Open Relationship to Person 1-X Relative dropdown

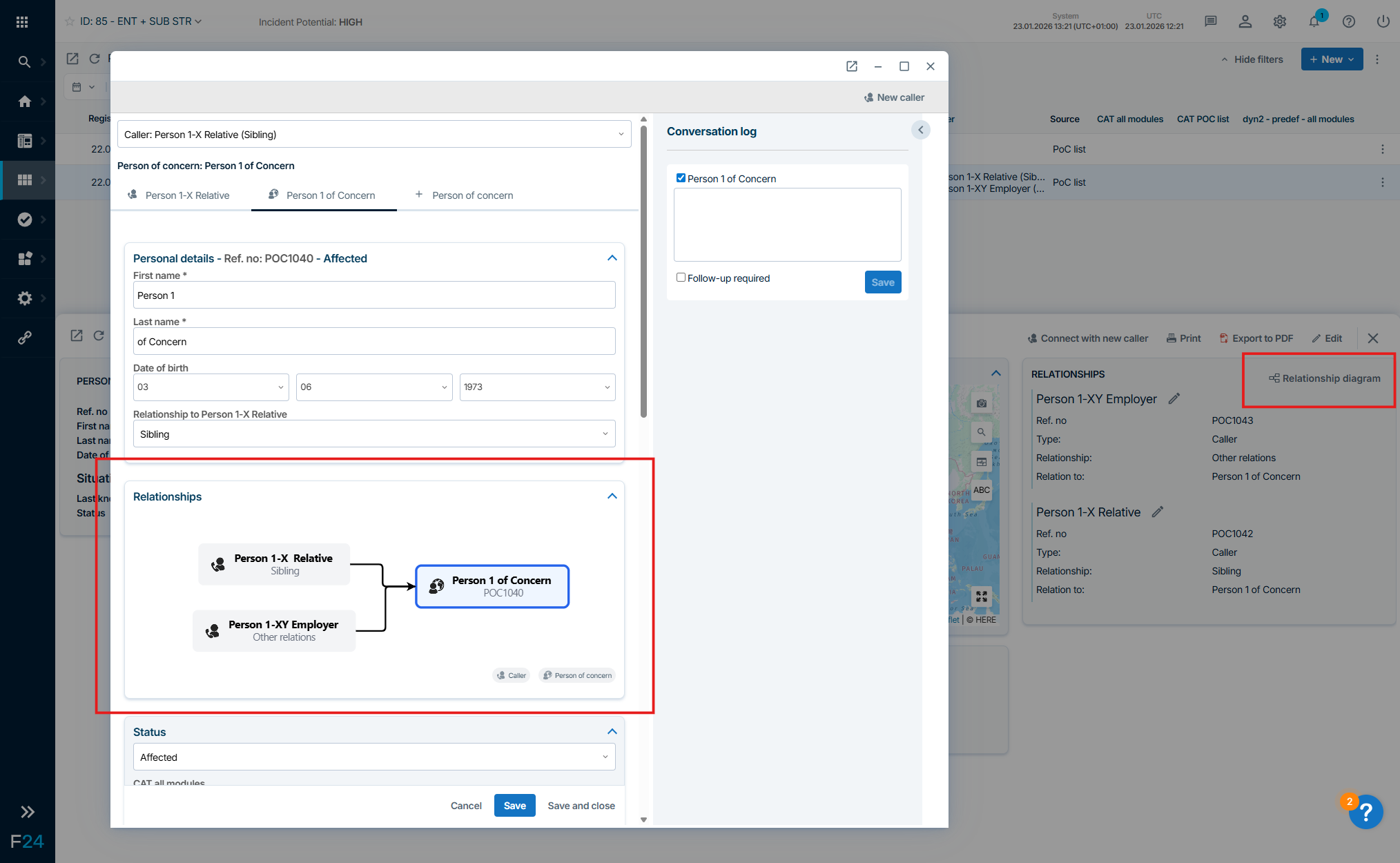click(373, 434)
